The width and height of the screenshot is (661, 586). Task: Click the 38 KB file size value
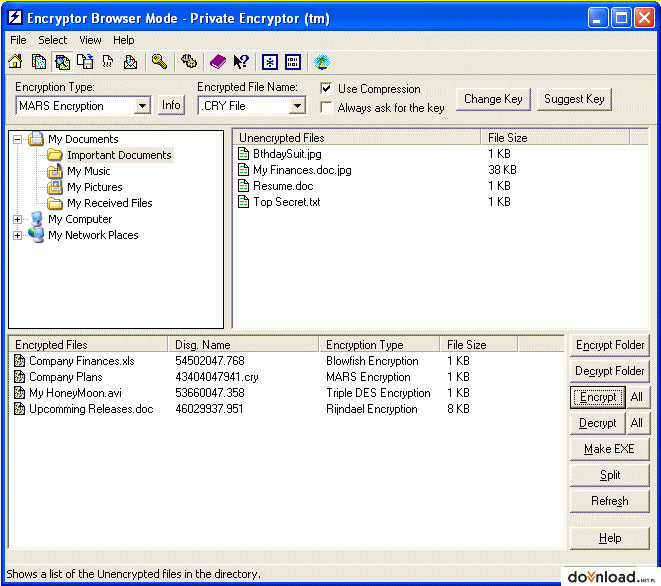tap(502, 170)
